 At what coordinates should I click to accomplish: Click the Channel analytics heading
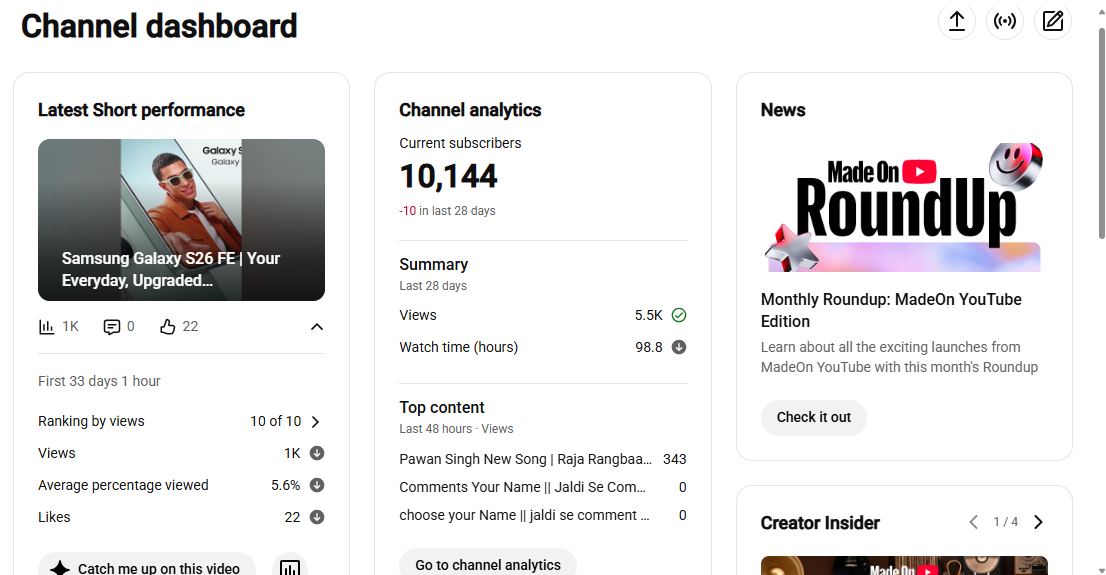point(470,110)
